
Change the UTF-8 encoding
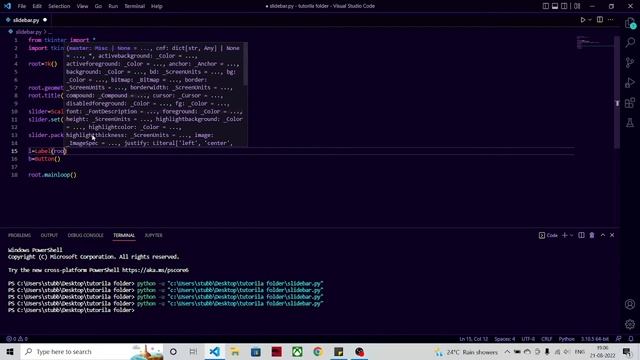point(528,339)
